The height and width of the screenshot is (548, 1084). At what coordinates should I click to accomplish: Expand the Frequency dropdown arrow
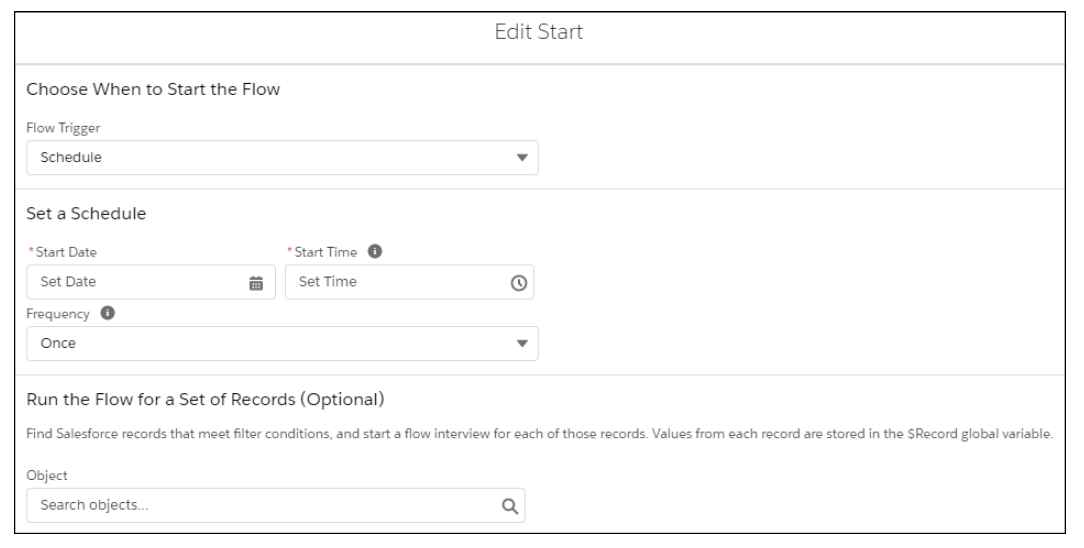click(522, 343)
